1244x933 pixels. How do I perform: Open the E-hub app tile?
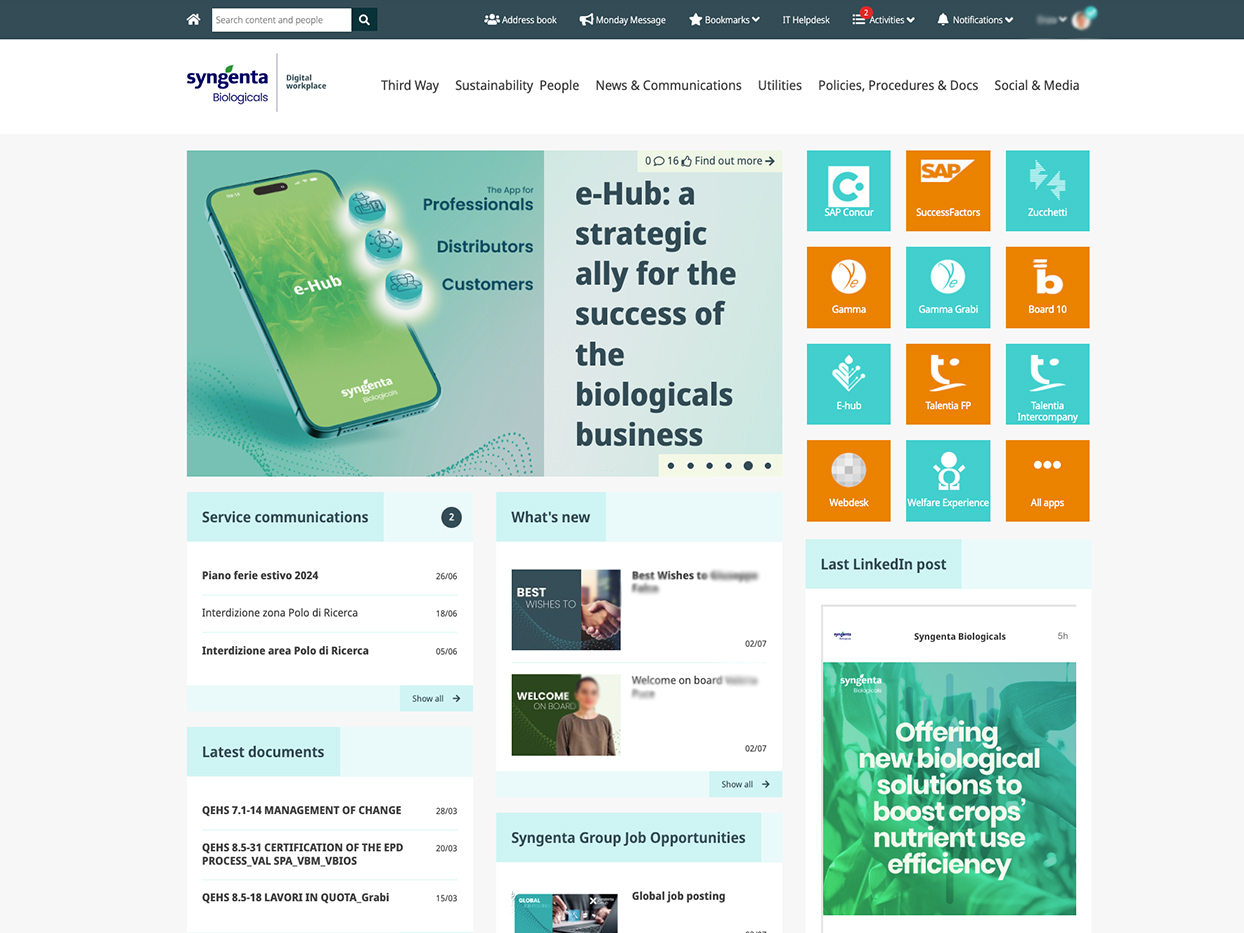click(848, 384)
